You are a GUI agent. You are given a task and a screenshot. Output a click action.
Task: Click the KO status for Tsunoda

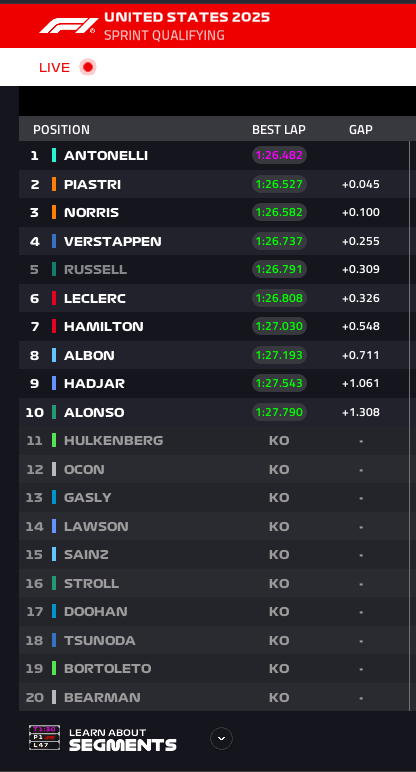point(279,640)
